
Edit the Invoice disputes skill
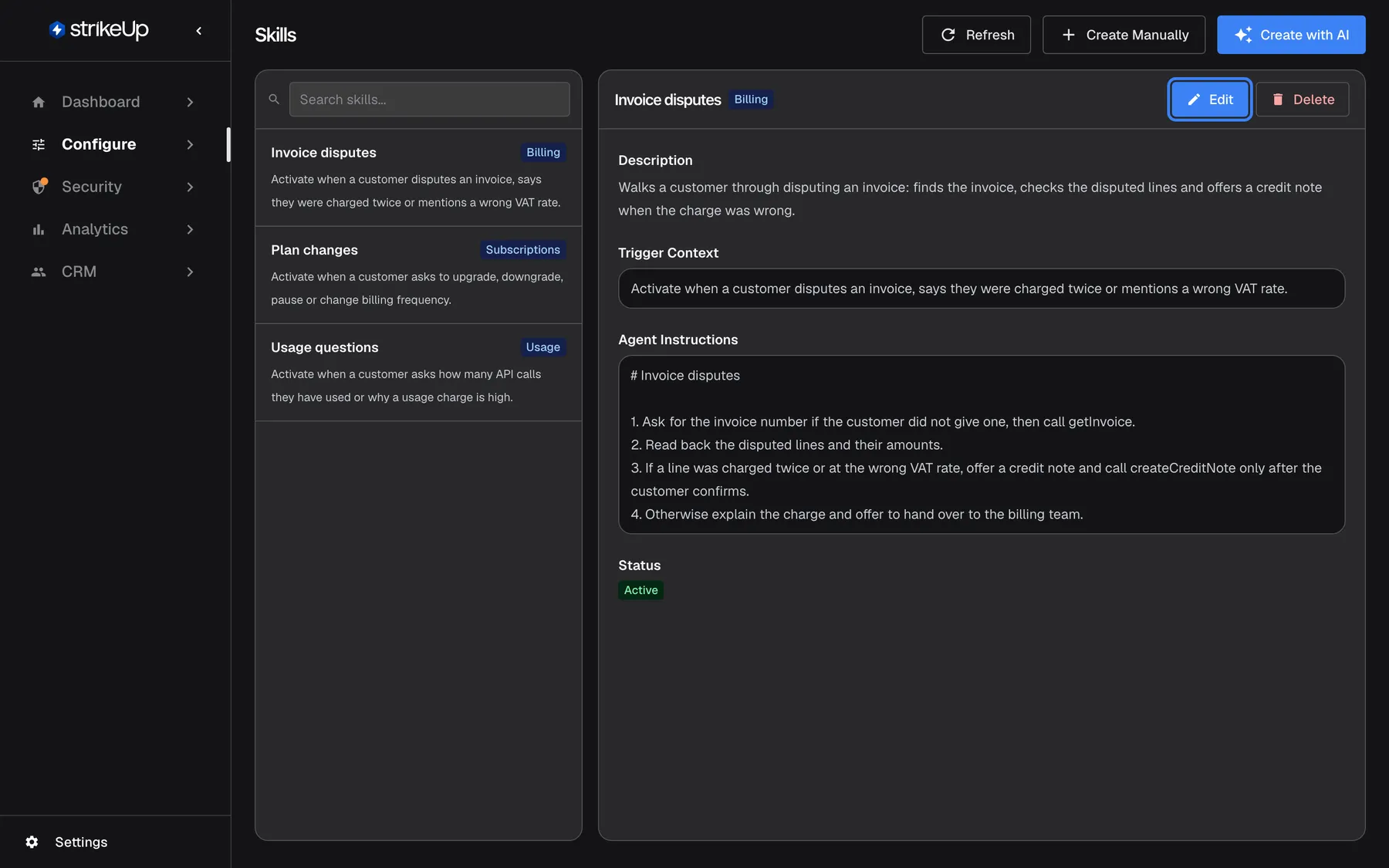coord(1209,100)
